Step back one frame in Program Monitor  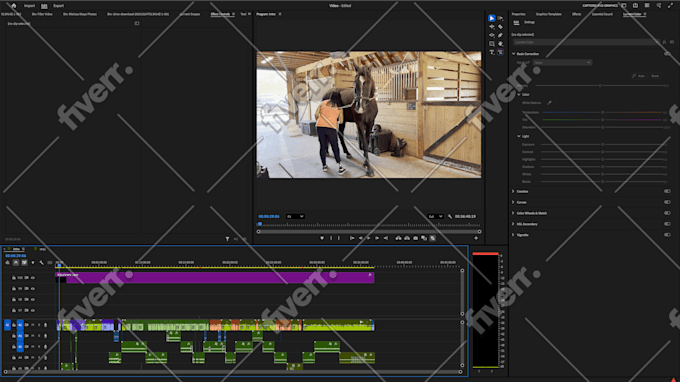tap(360, 238)
